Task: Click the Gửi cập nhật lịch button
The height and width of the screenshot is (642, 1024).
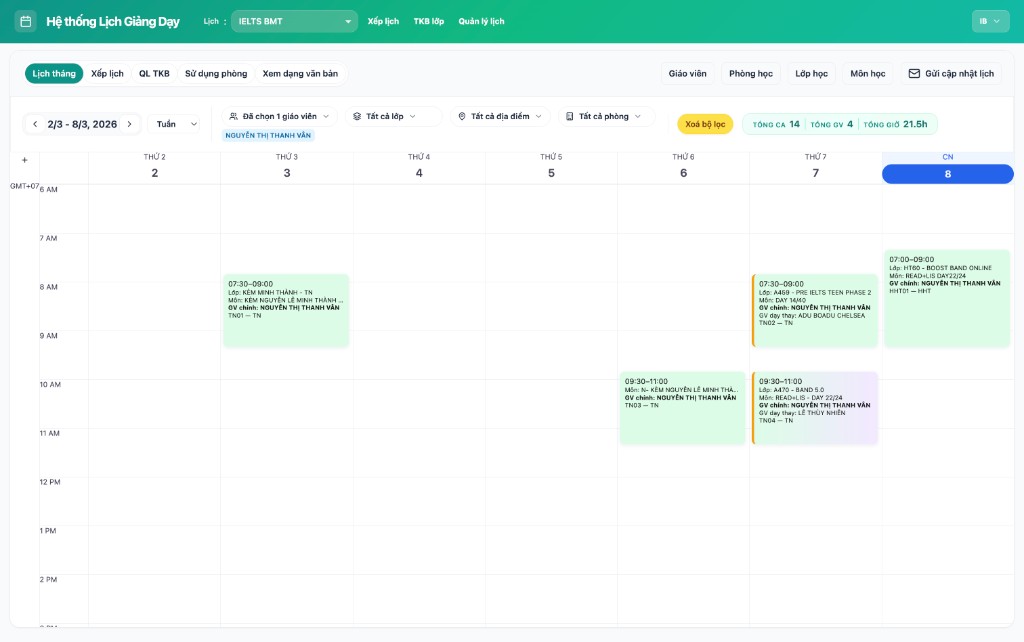Action: tap(950, 73)
